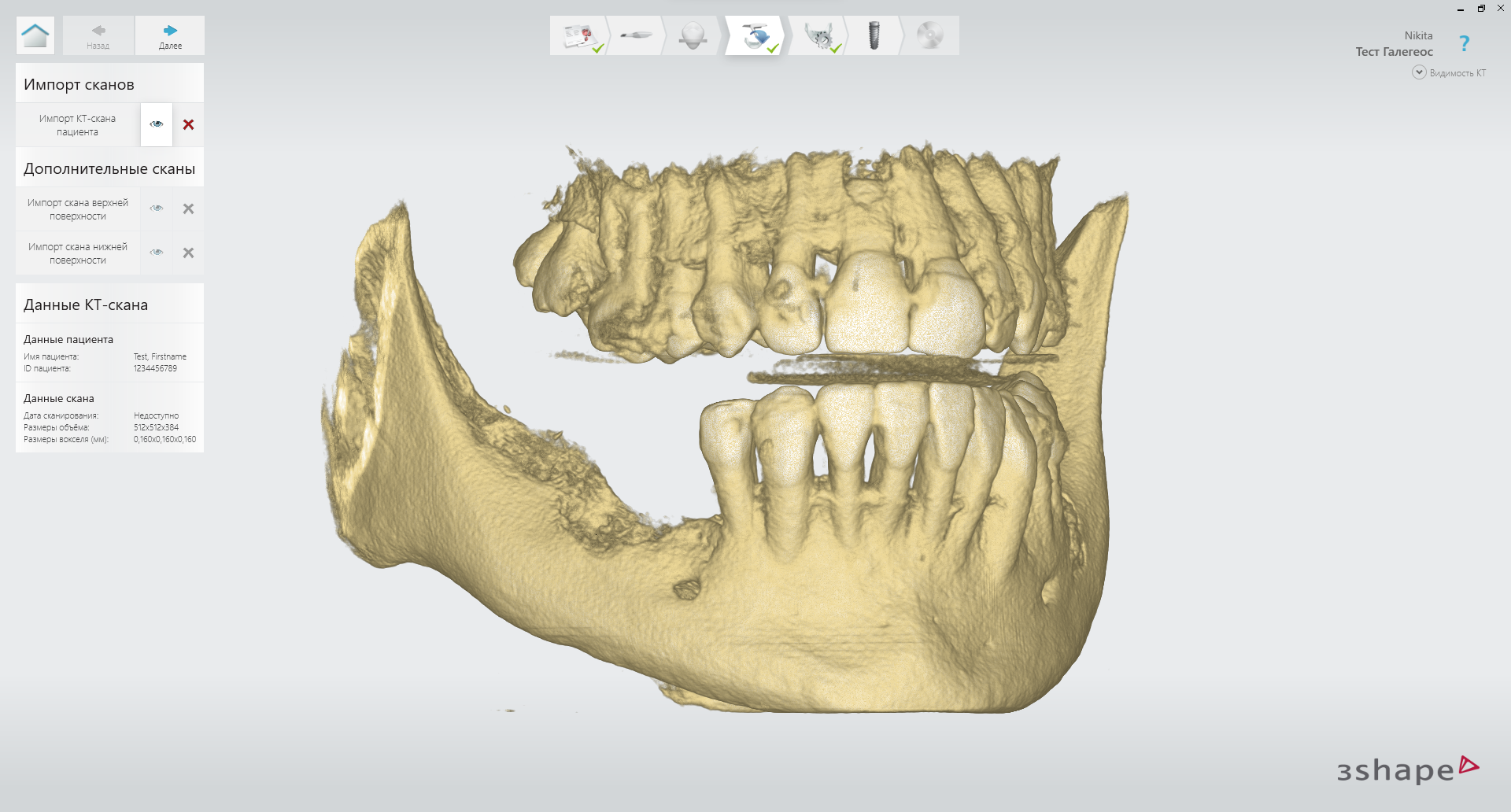Delete the lower surface scan

(x=188, y=253)
